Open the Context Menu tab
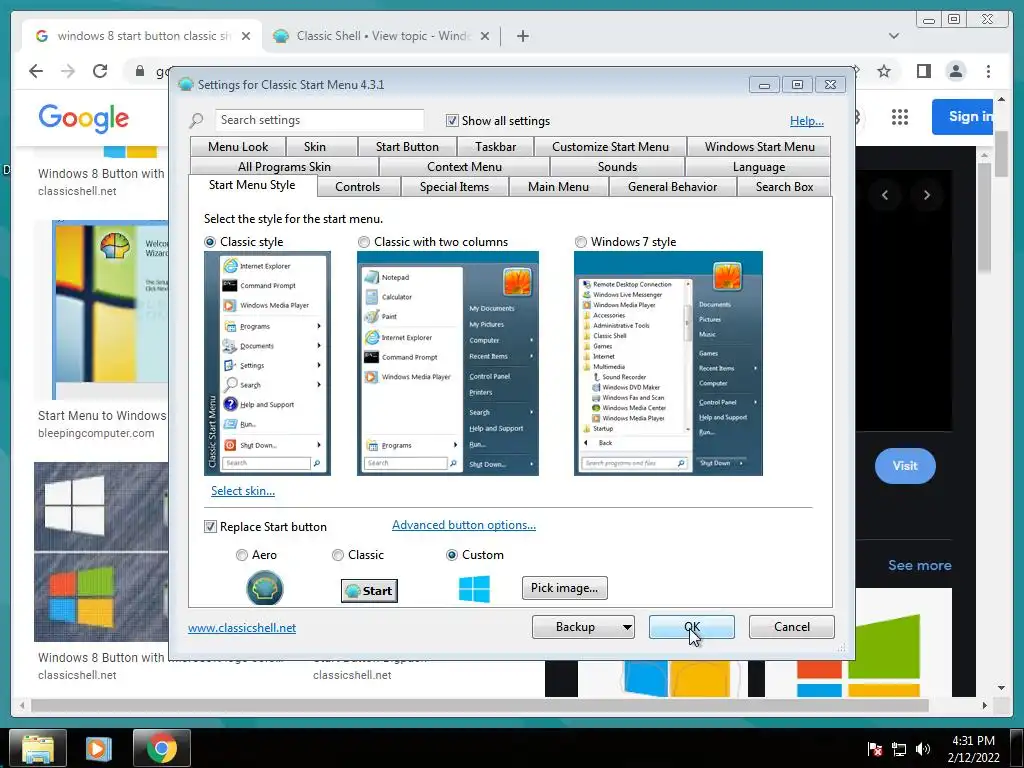Screen dimensions: 1024x768 coord(464,167)
